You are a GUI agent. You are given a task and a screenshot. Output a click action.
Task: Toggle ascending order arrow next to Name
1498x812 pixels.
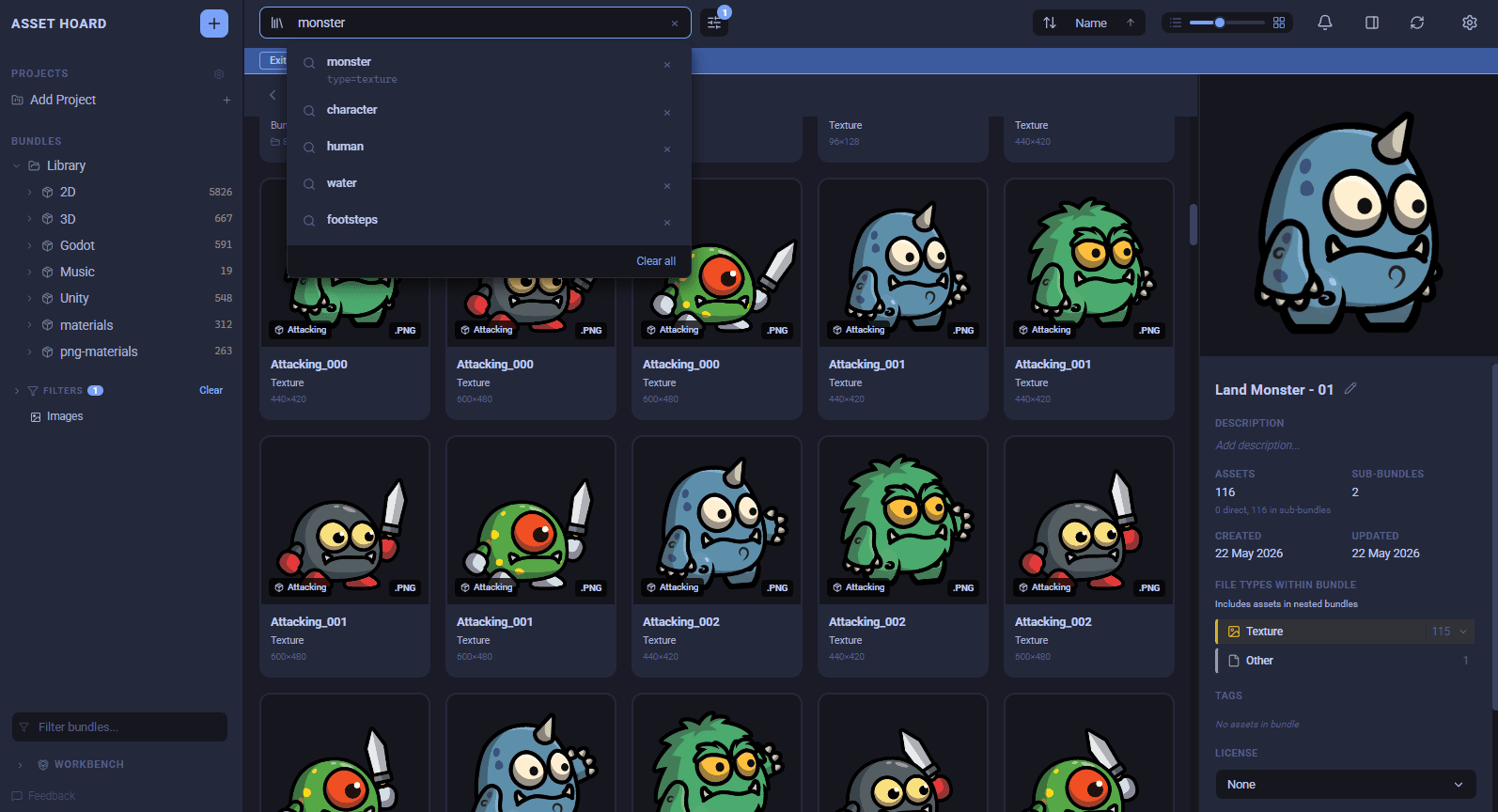pyautogui.click(x=1131, y=23)
